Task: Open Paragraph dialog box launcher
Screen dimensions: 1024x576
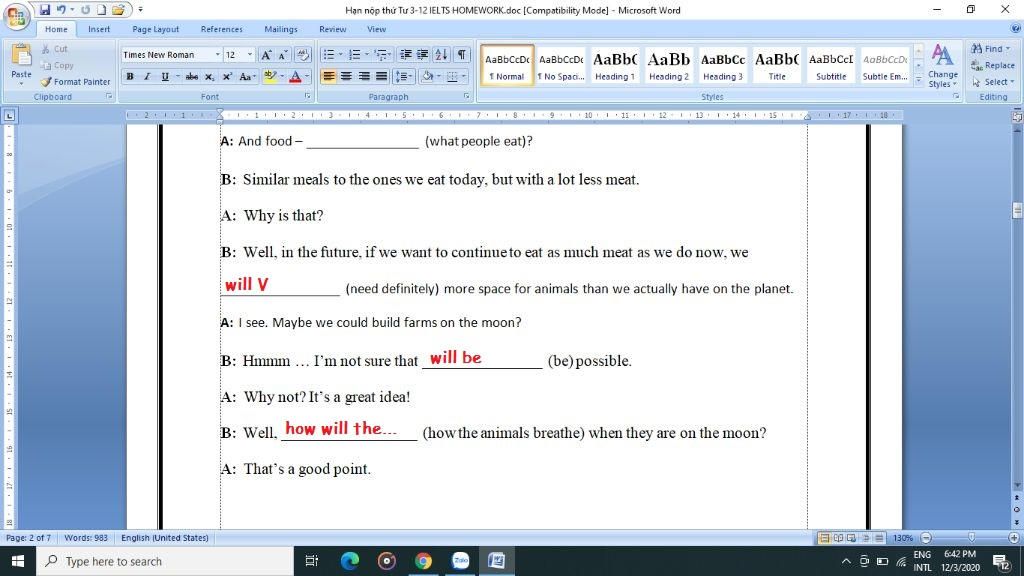Action: tap(466, 96)
